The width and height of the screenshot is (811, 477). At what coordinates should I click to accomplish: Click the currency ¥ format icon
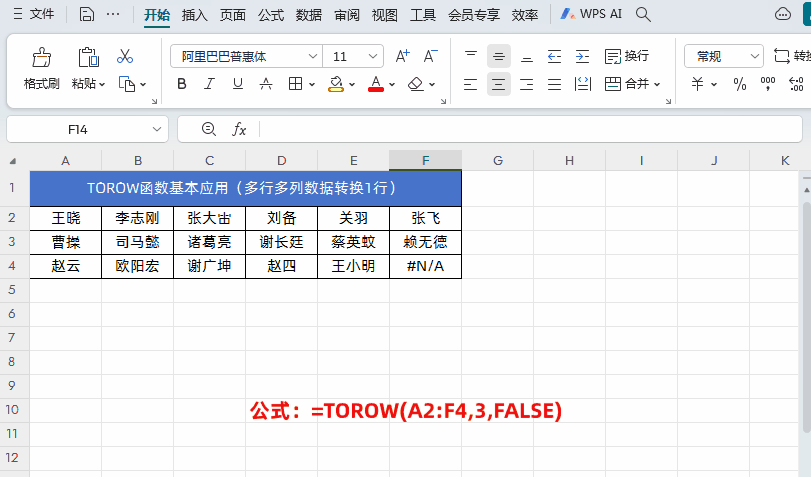click(698, 84)
